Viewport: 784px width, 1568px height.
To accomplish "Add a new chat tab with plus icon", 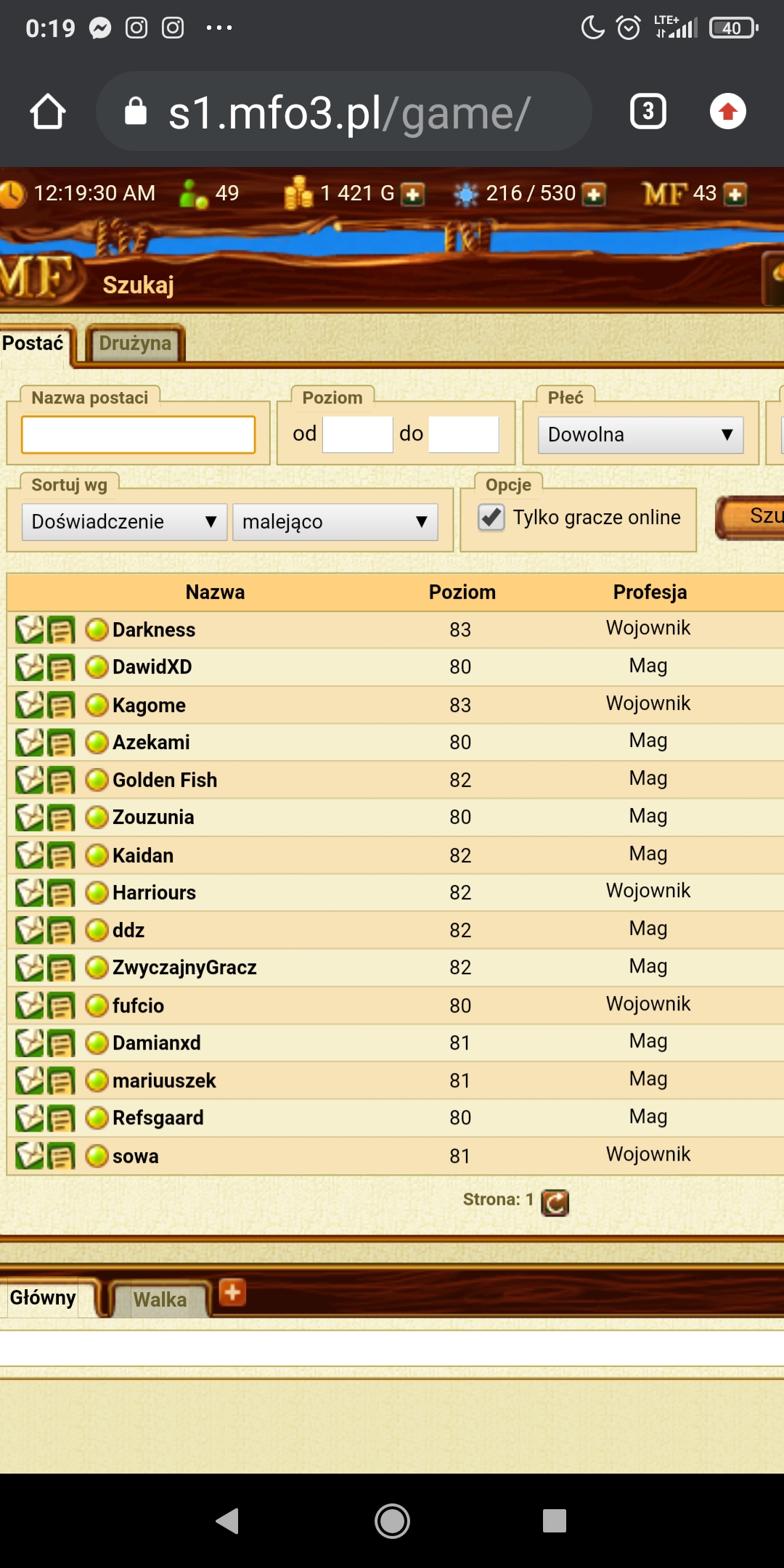I will click(232, 1292).
